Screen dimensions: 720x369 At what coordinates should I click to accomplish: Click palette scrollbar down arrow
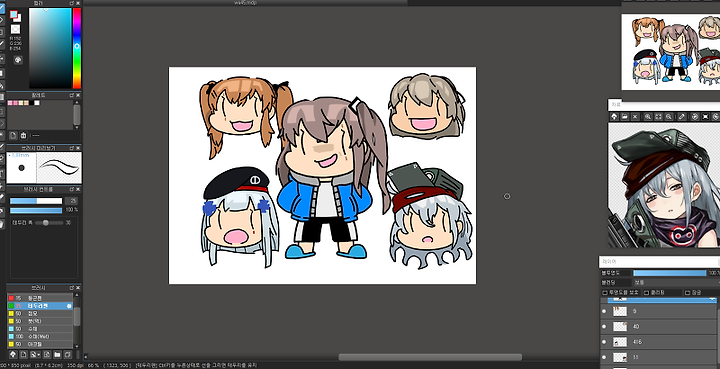pos(76,127)
